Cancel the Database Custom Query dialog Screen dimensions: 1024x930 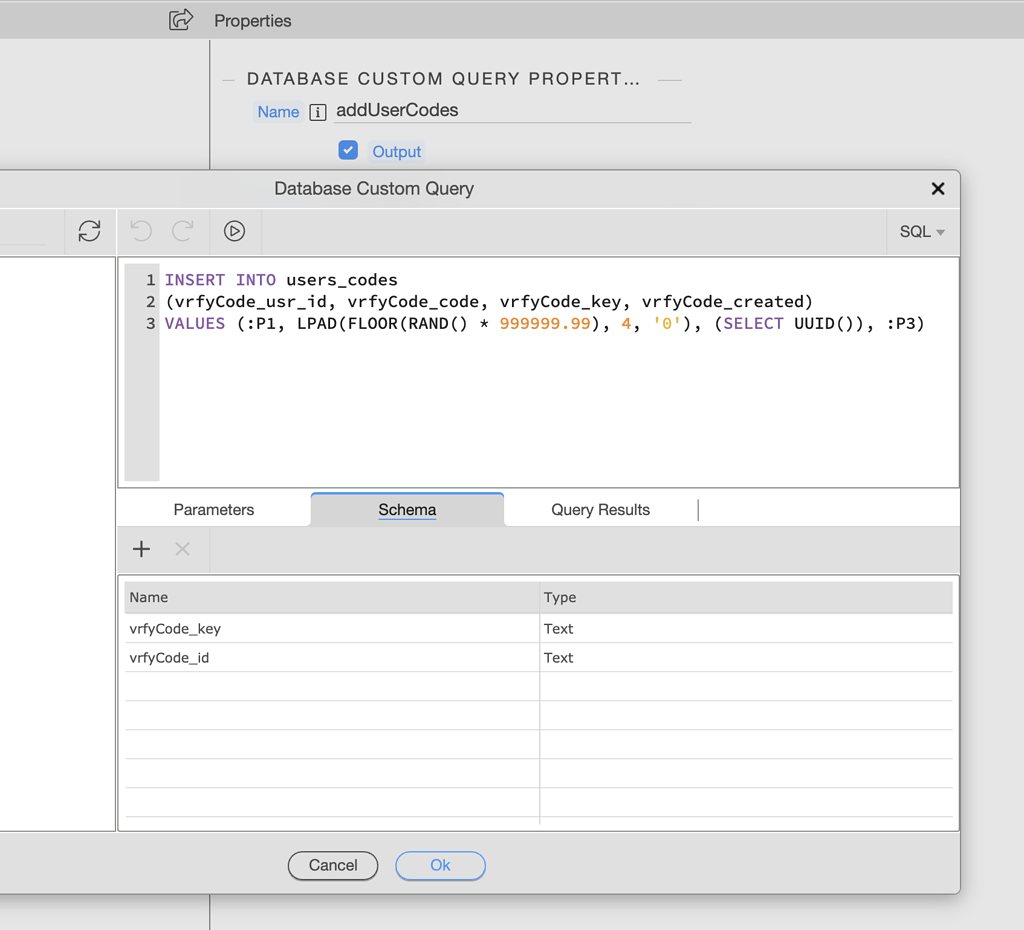tap(332, 866)
